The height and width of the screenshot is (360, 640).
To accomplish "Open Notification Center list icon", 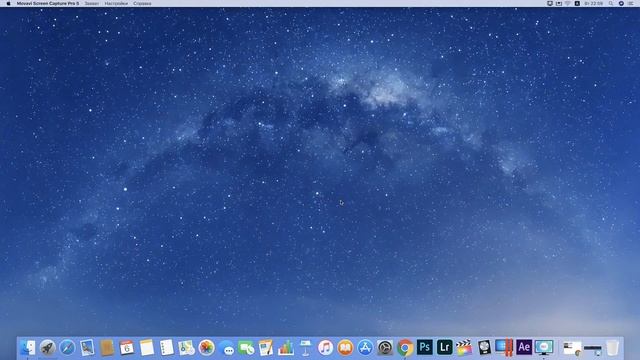I will point(631,3).
